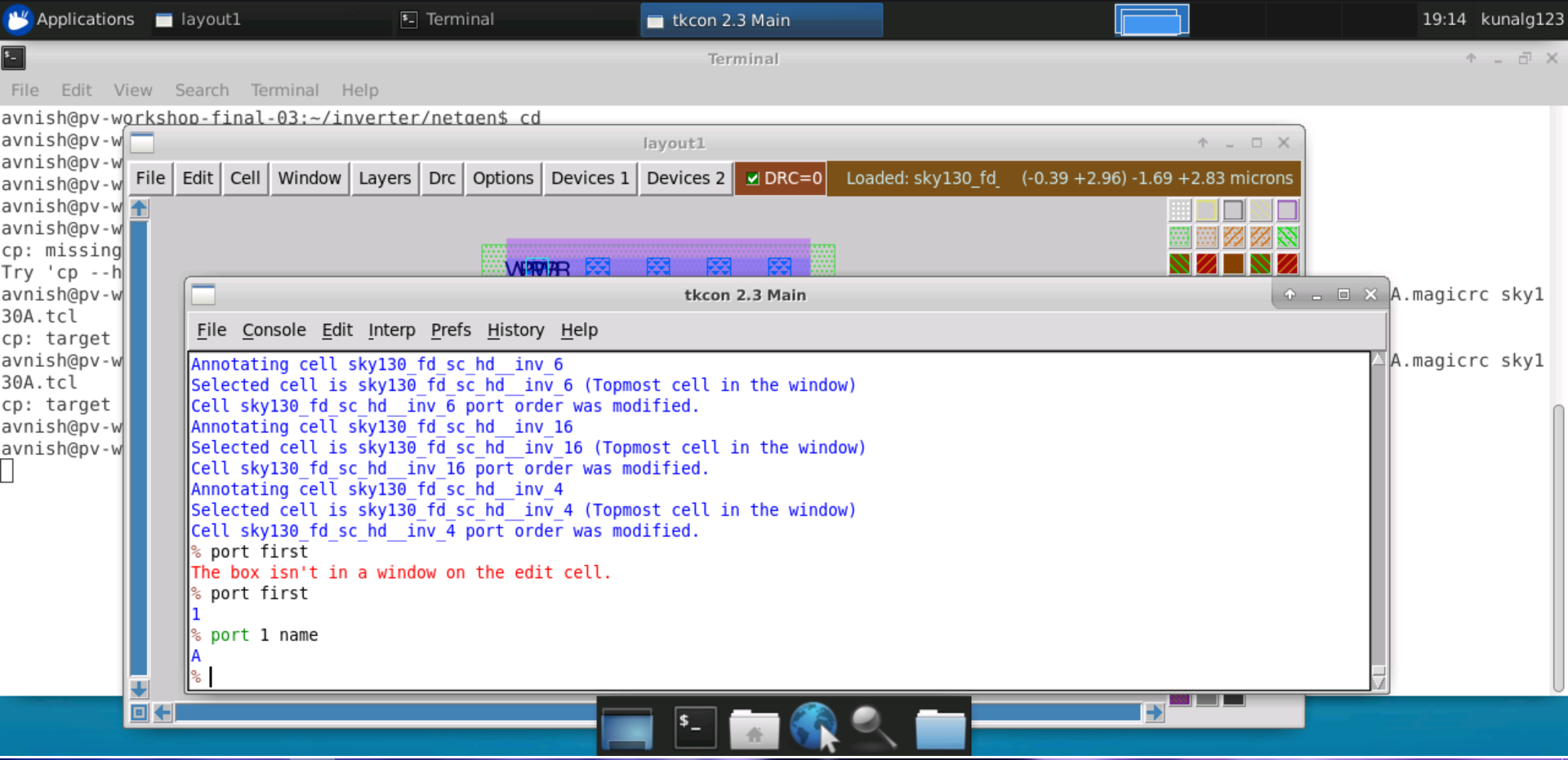Launch the web browser globe icon in the dock
The image size is (1568, 760).
tap(813, 725)
